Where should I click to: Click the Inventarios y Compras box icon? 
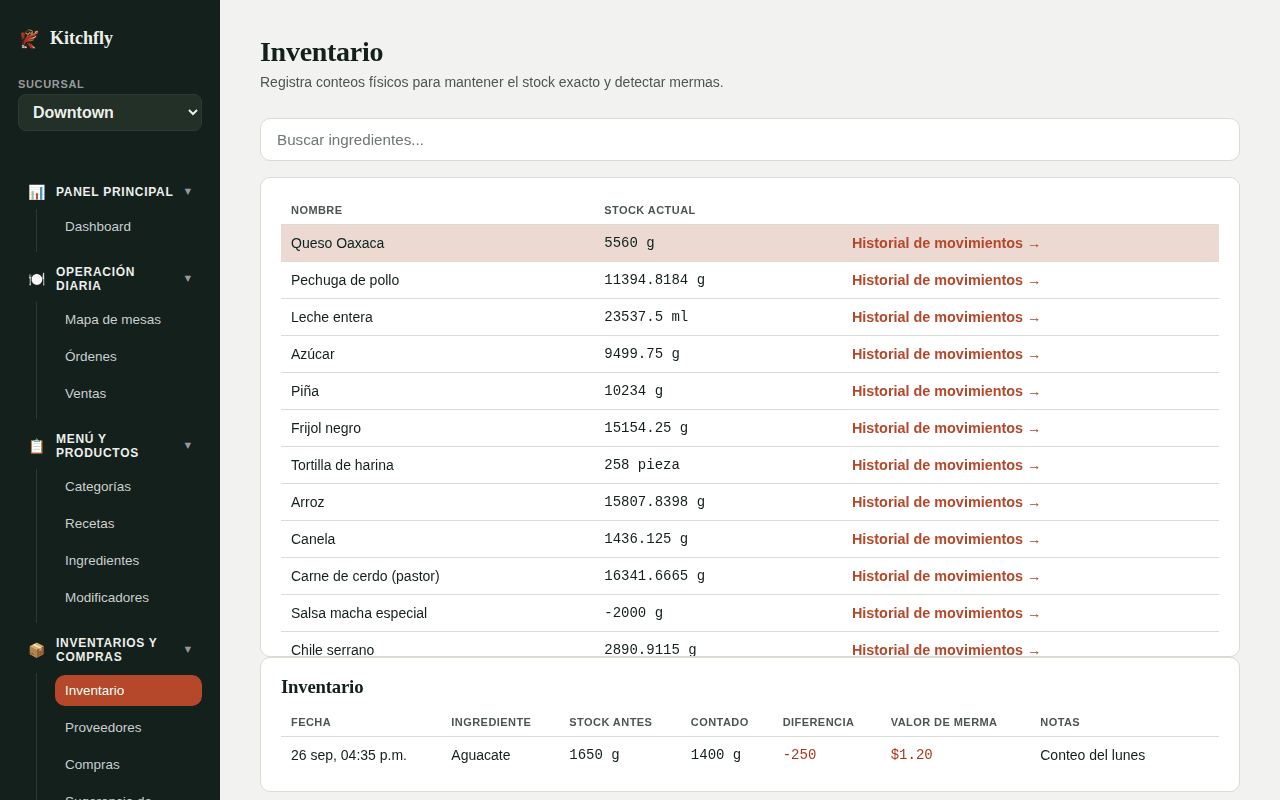[36, 650]
